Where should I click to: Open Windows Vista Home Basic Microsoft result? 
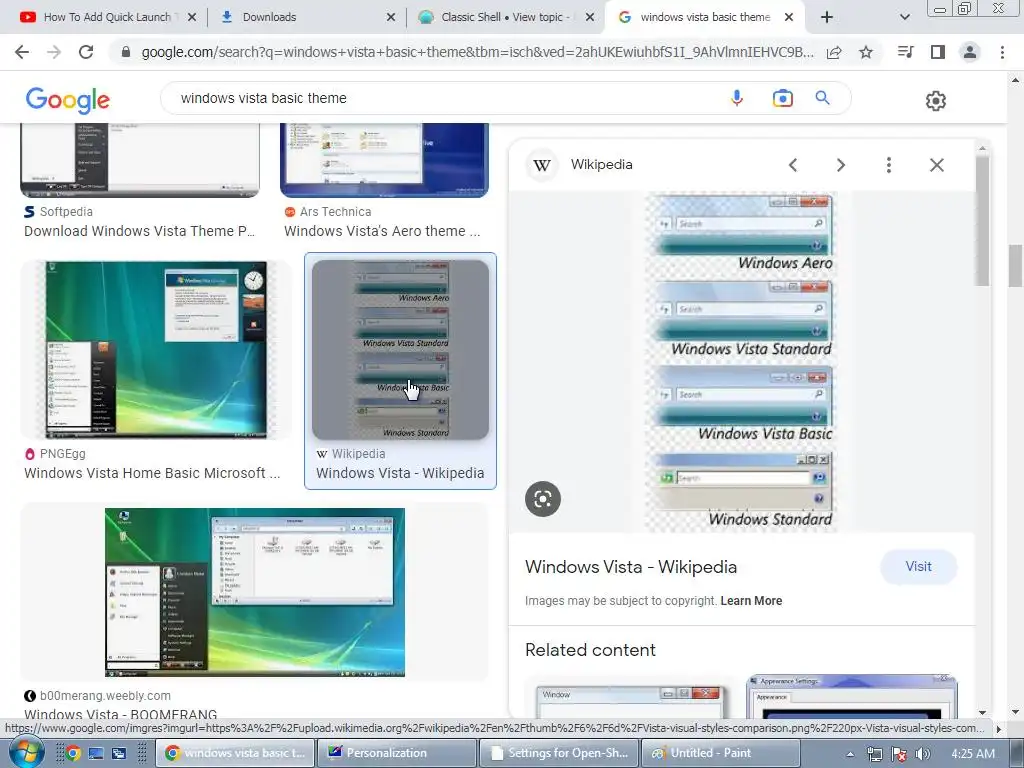click(152, 473)
